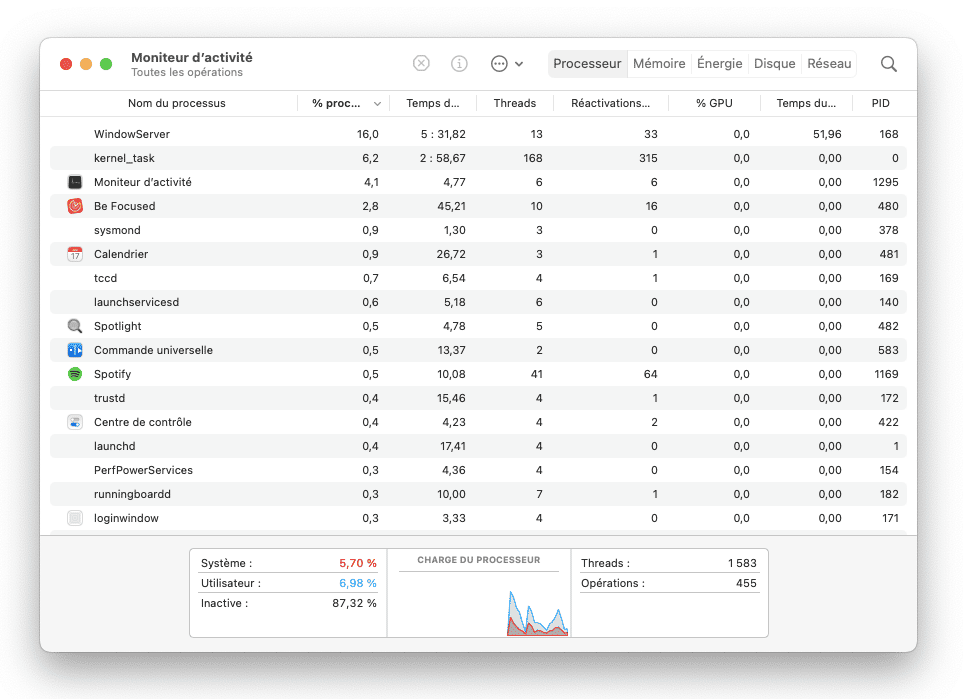Click the Threads total 1 583
Screen dimensions: 963x699
(742, 563)
